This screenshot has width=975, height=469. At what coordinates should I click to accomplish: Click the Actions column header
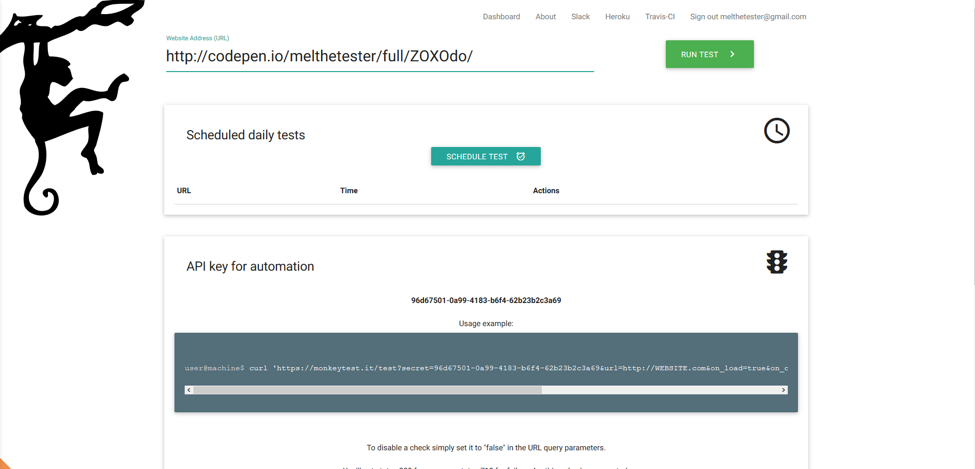pyautogui.click(x=546, y=190)
